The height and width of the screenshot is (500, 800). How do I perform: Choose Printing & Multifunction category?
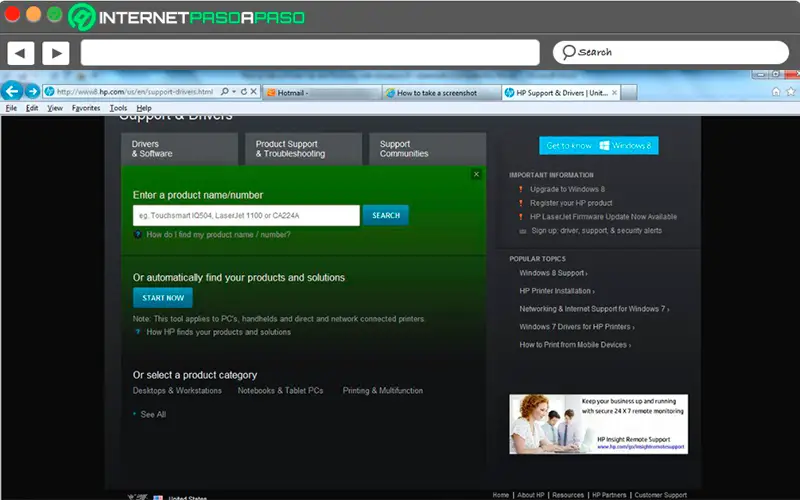(383, 391)
